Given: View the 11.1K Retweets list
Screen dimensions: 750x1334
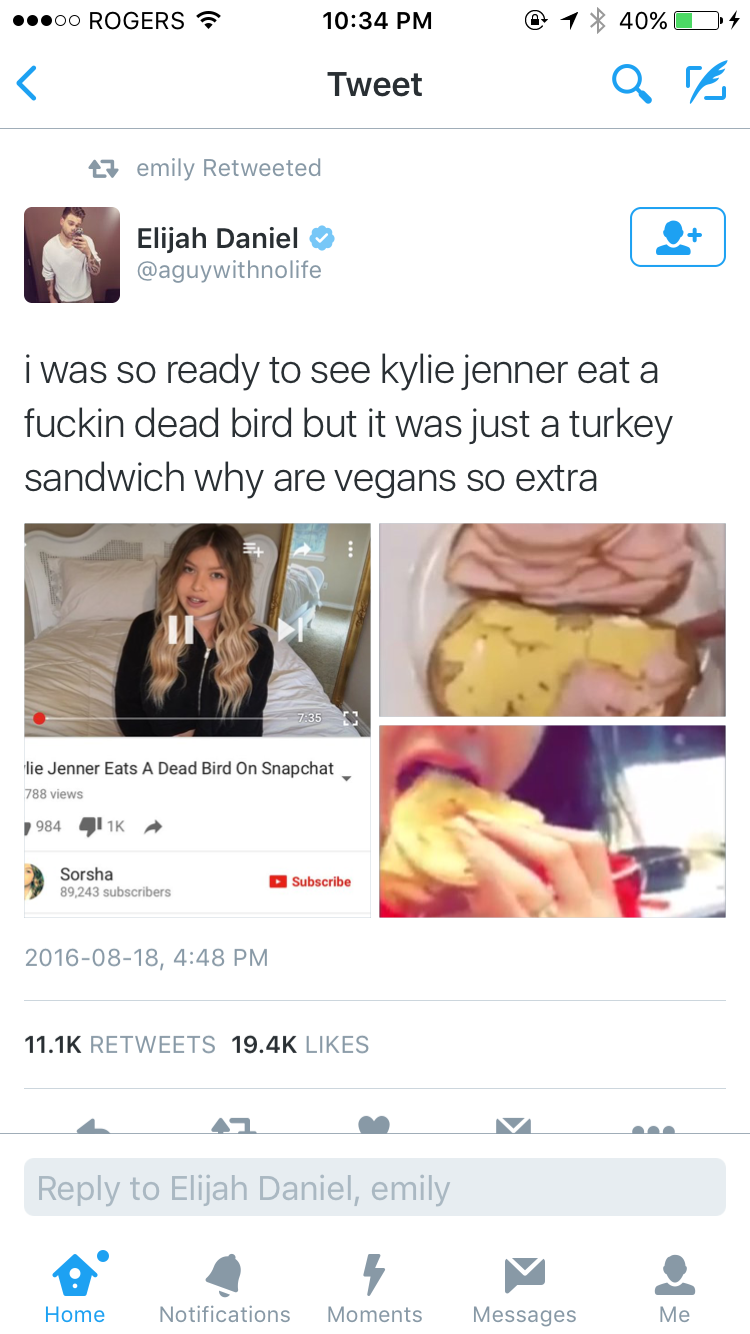Looking at the screenshot, I should point(120,1045).
